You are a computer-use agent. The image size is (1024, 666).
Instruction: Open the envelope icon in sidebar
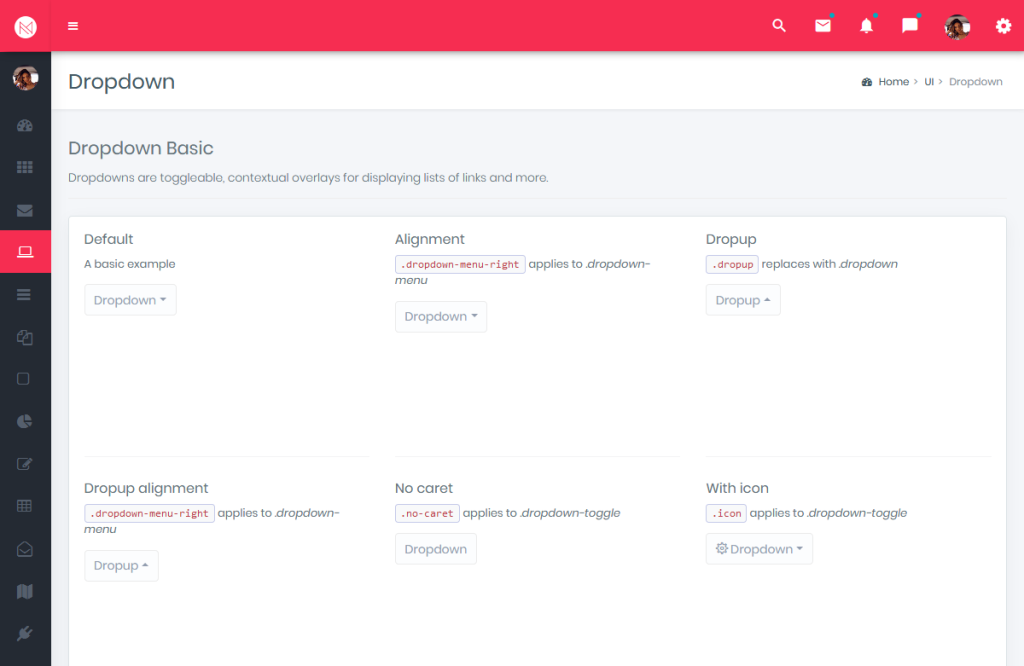pyautogui.click(x=25, y=210)
